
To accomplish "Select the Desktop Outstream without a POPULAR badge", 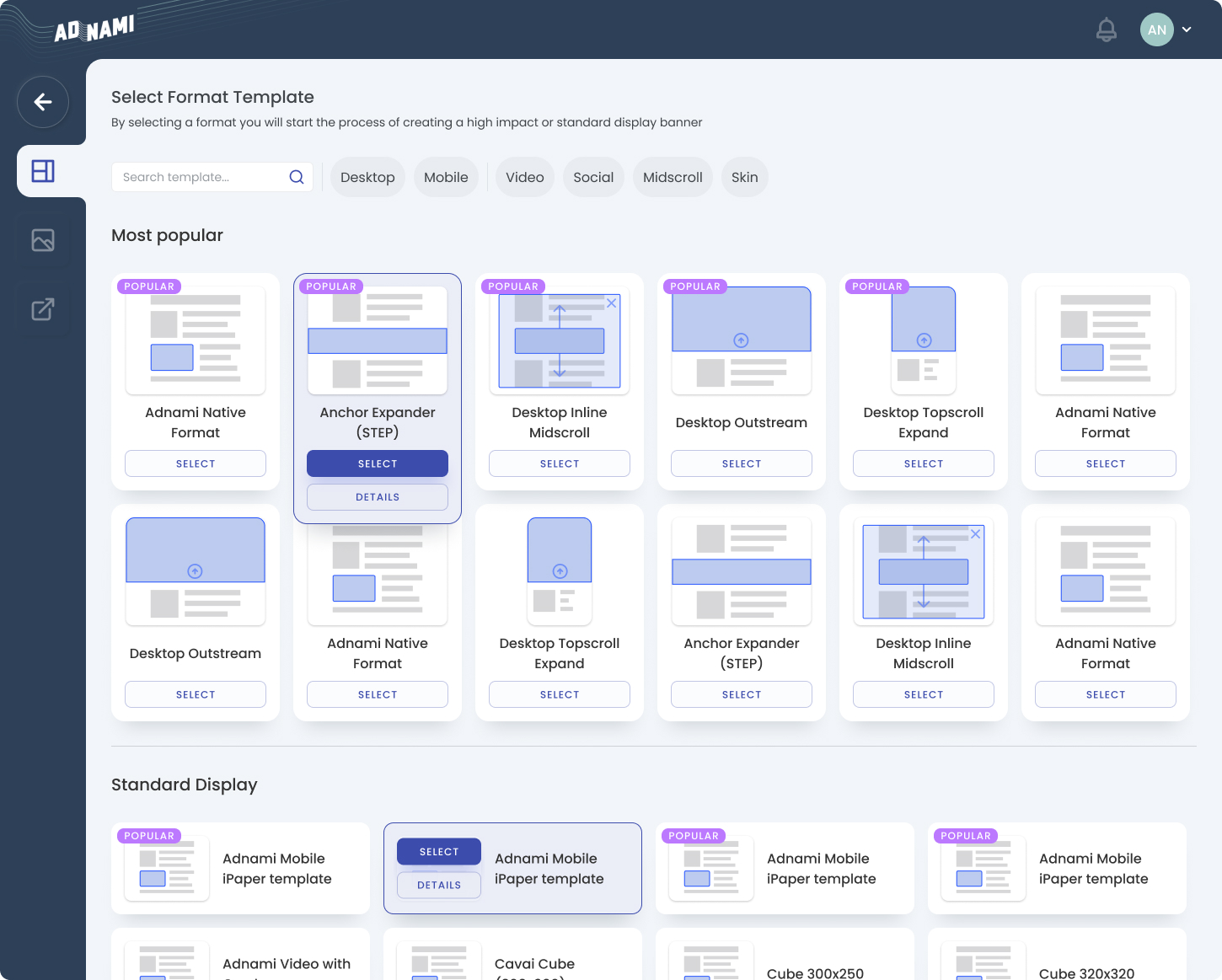I will (x=196, y=694).
